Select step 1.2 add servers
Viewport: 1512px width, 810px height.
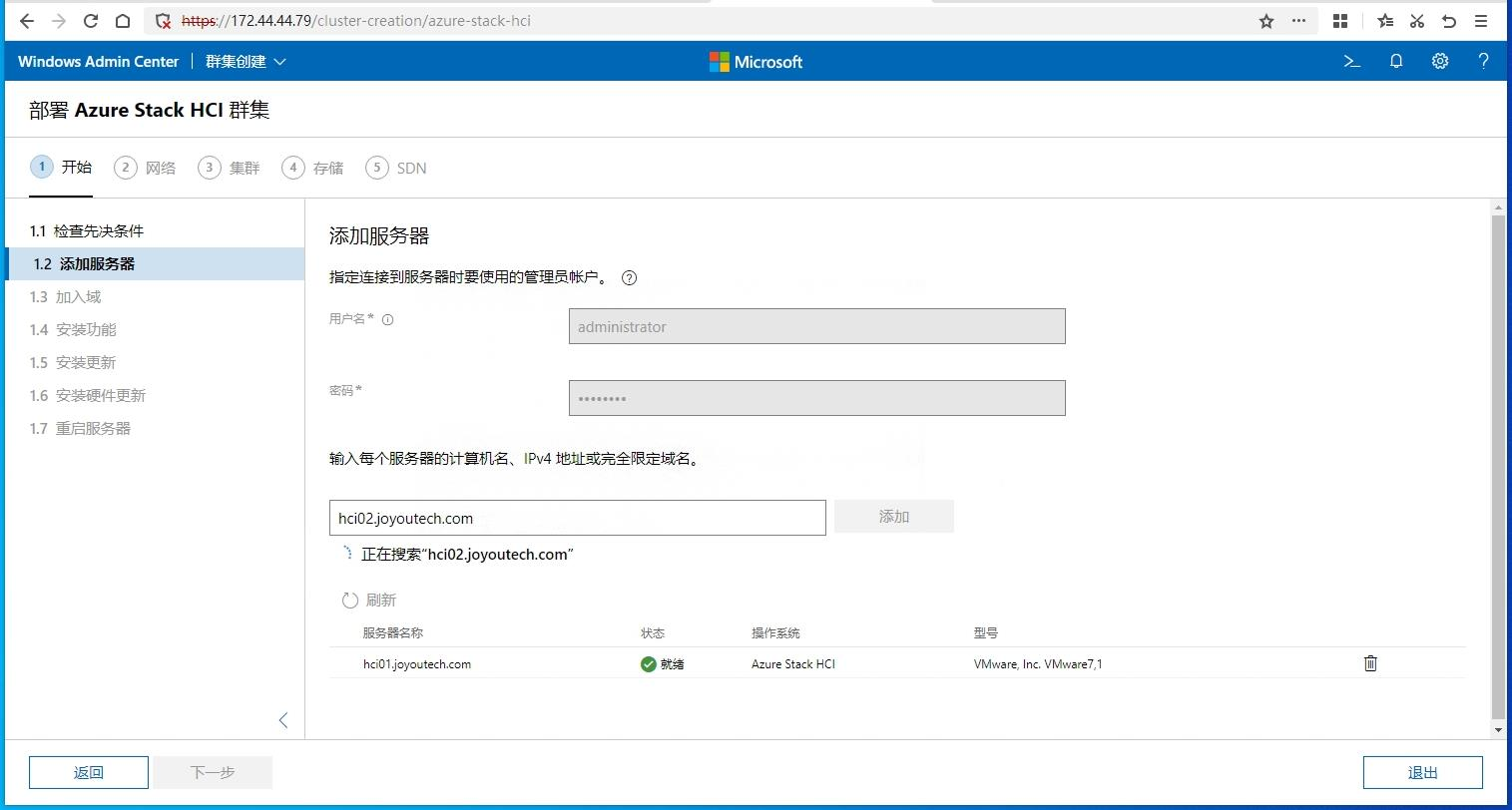pyautogui.click(x=155, y=263)
